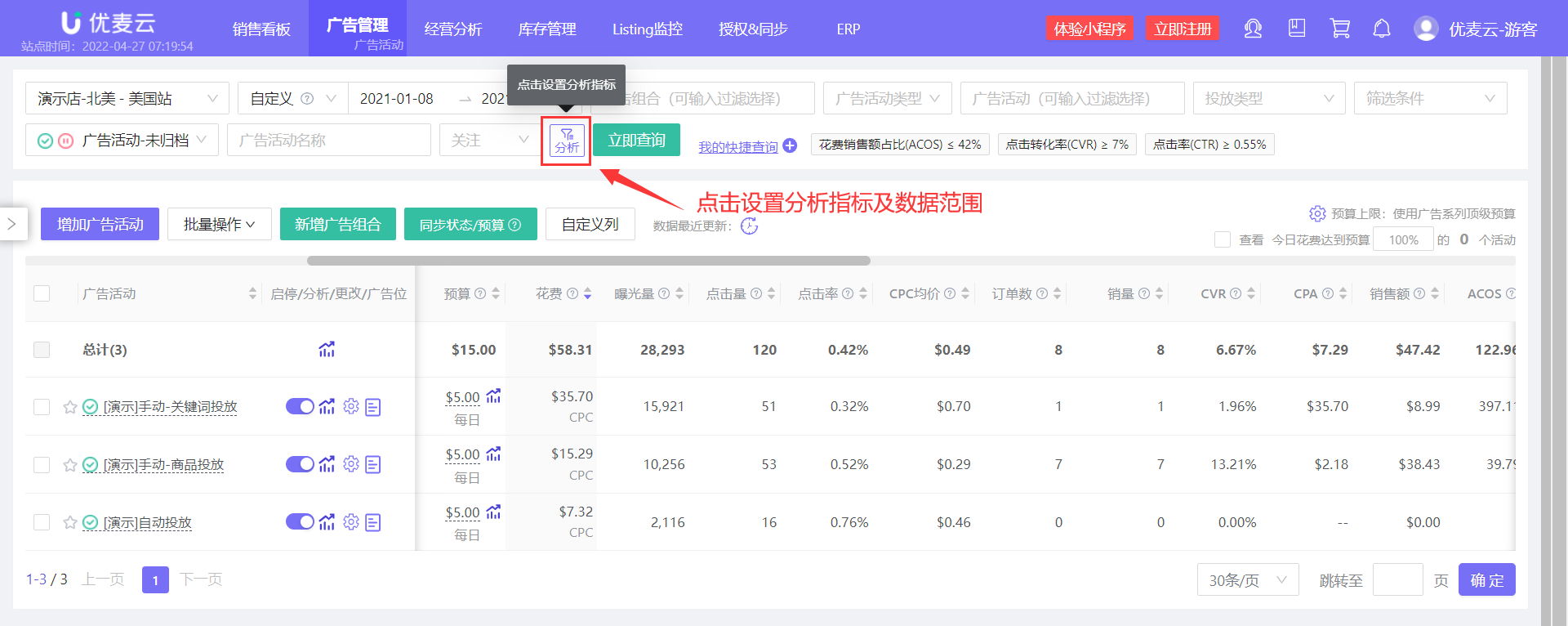Open the help manual book icon

coord(1297,29)
